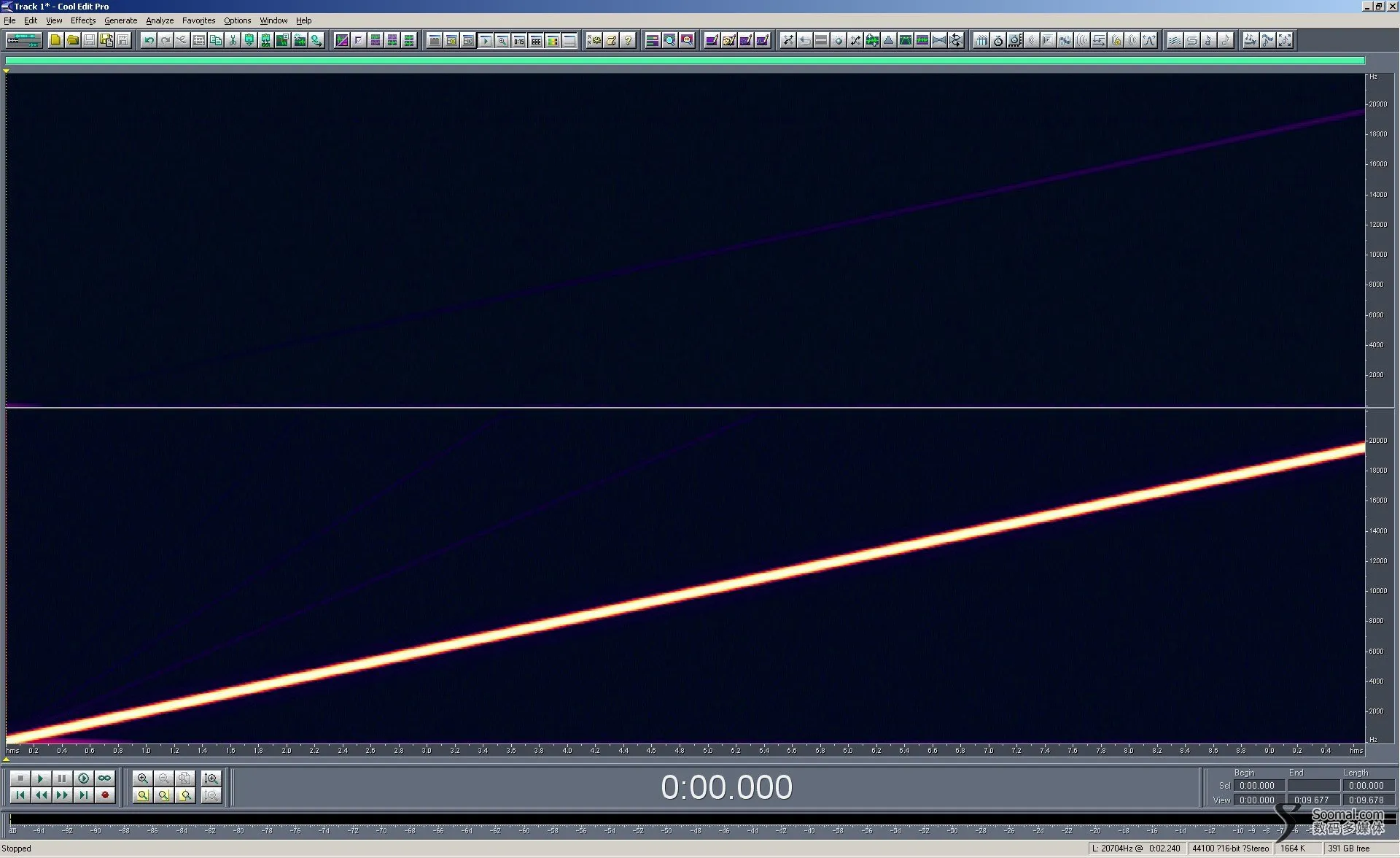Screen dimensions: 1400x858
Task: Toggle the spectral view icon
Action: 341,40
